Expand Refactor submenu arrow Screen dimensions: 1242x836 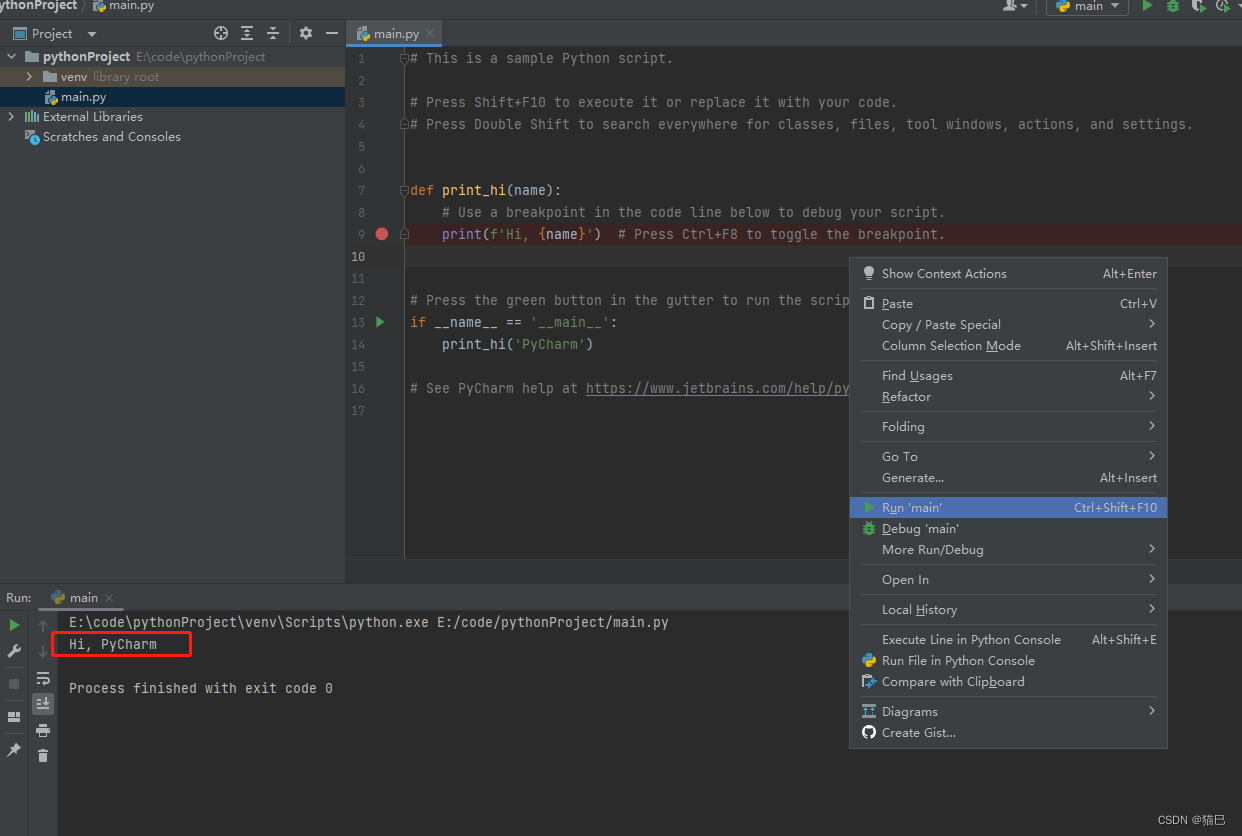(x=1152, y=396)
